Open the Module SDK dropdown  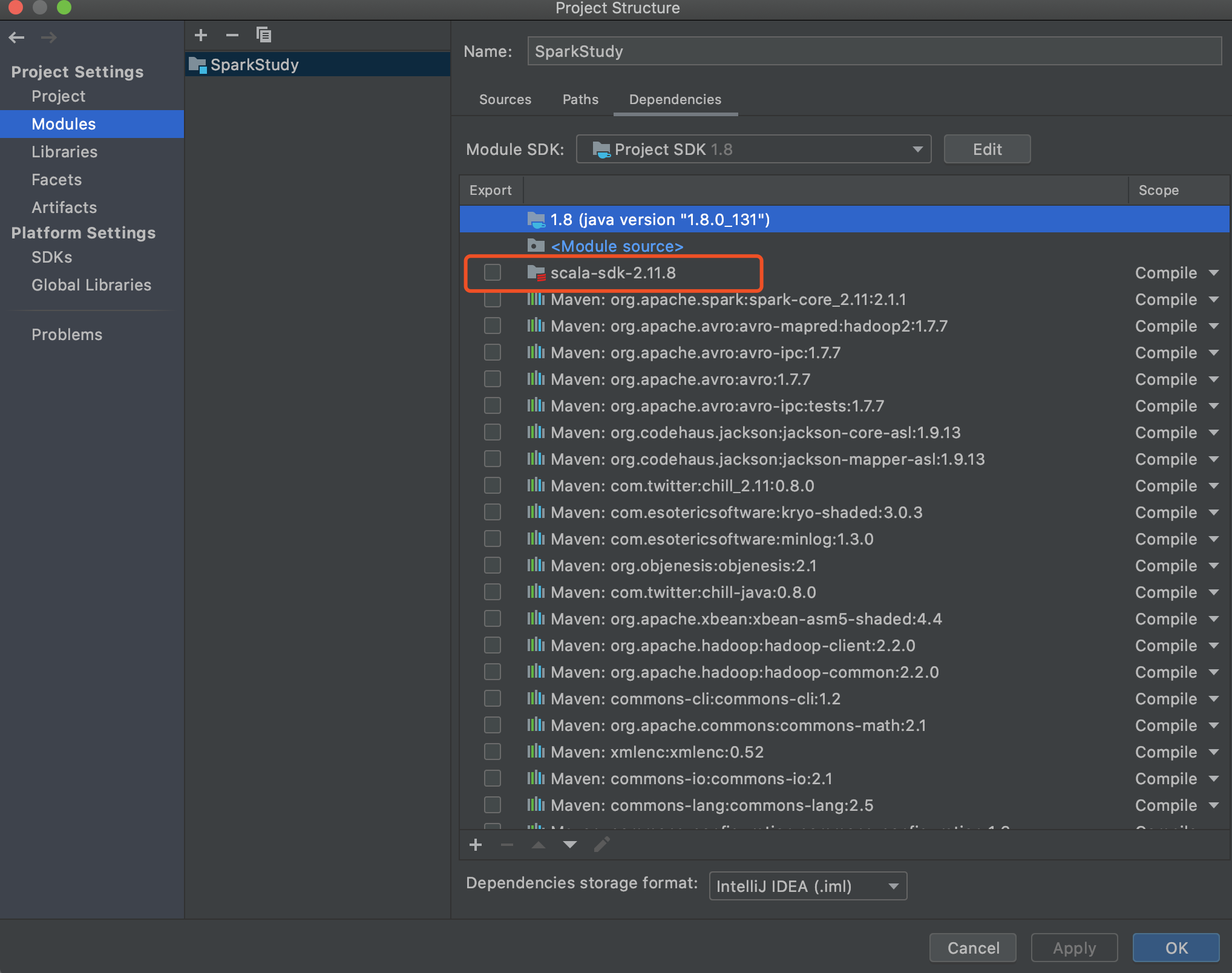753,149
